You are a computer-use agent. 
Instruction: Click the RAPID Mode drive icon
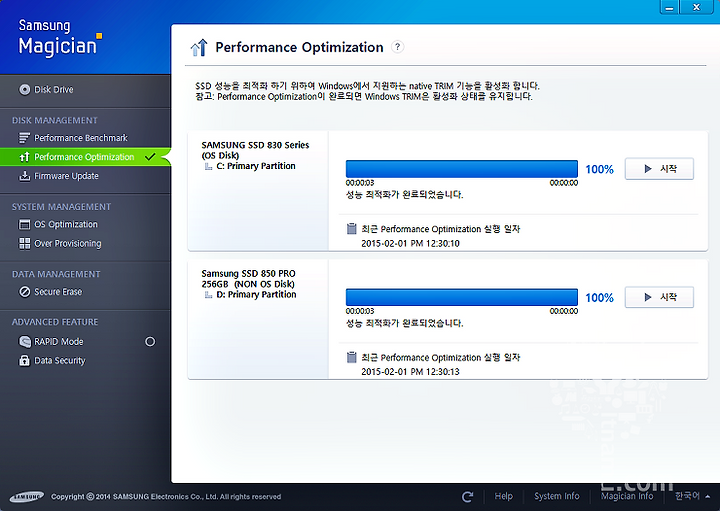click(24, 342)
